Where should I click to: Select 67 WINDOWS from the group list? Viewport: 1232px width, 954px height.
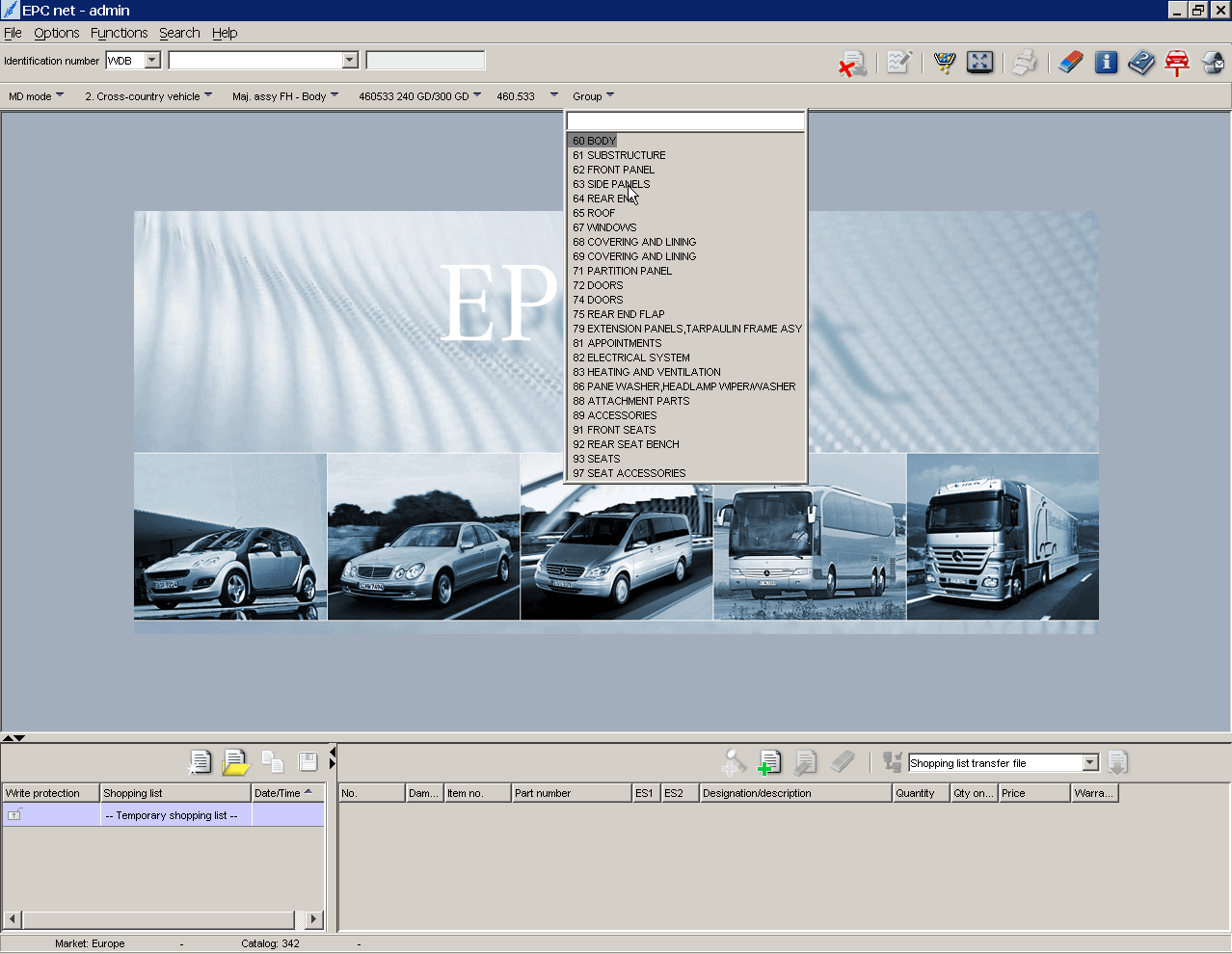click(x=603, y=227)
